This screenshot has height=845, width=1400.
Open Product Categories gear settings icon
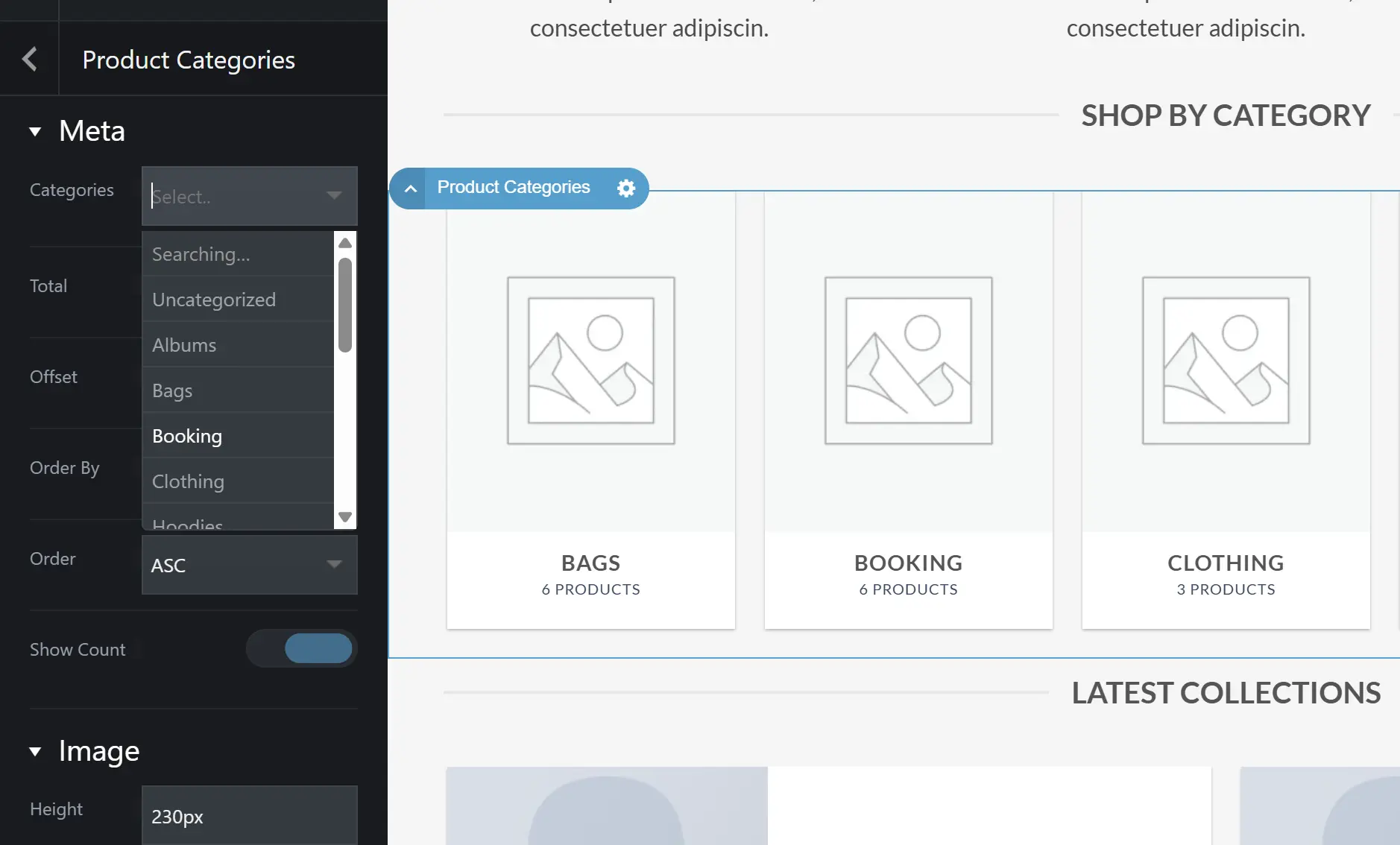(626, 188)
